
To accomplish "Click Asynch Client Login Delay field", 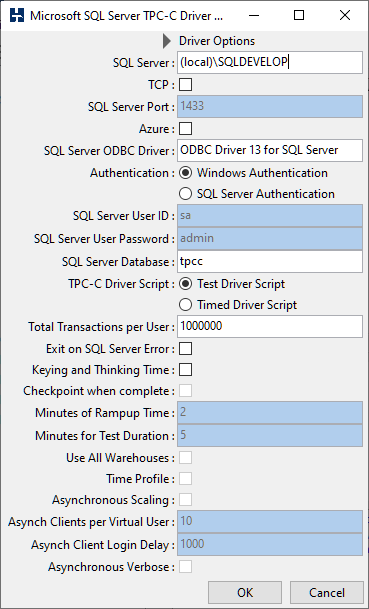I will [270, 545].
